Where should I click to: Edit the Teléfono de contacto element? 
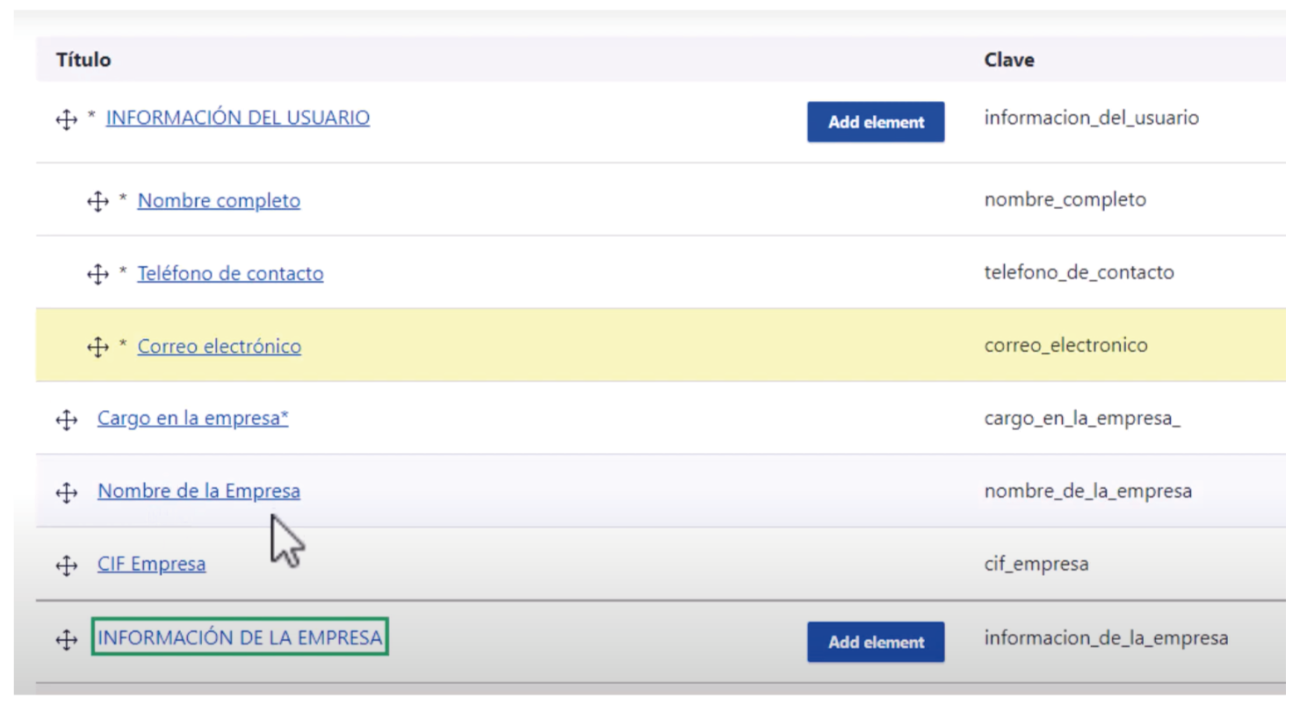coord(230,274)
